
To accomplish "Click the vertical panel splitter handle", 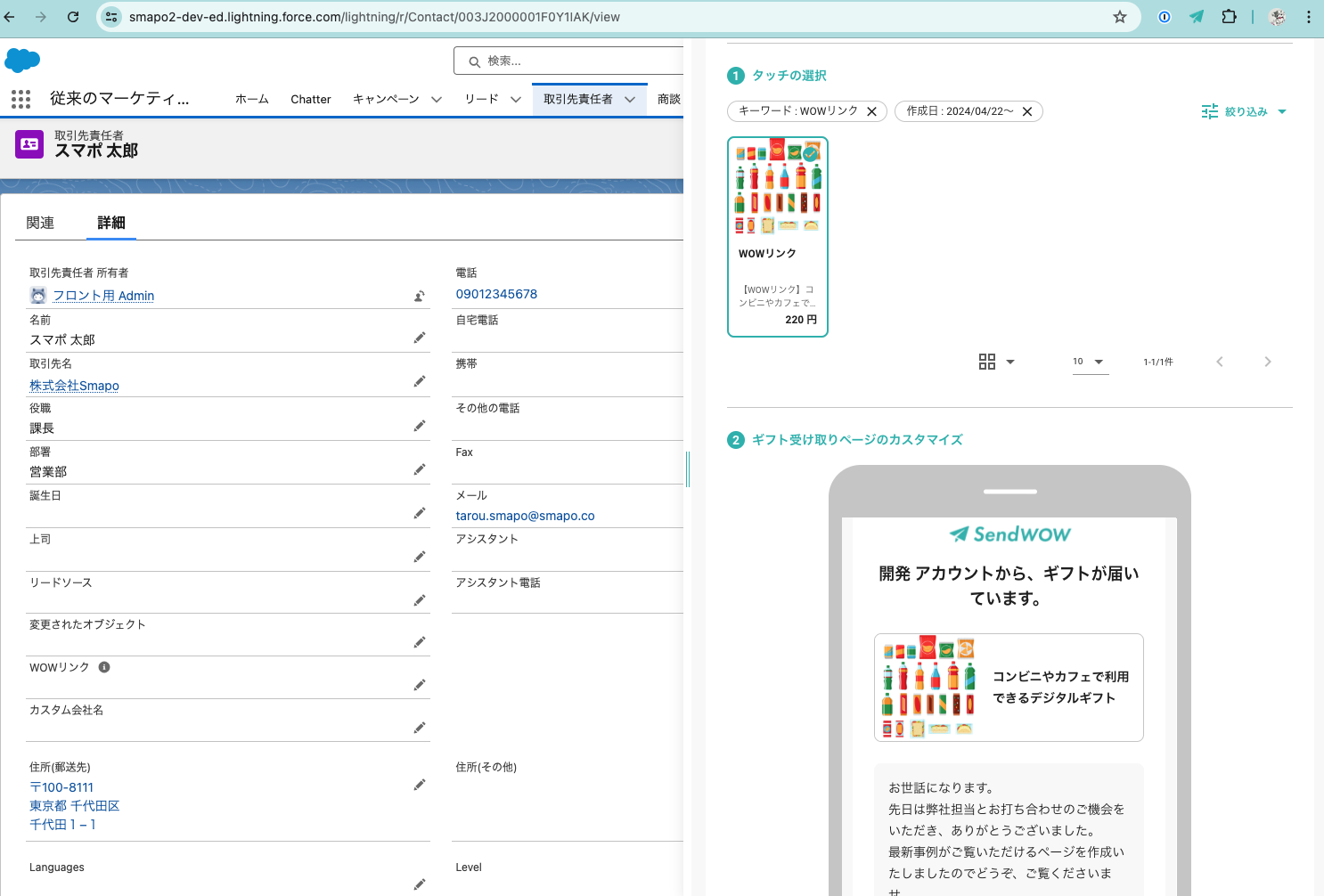I will pyautogui.click(x=687, y=469).
